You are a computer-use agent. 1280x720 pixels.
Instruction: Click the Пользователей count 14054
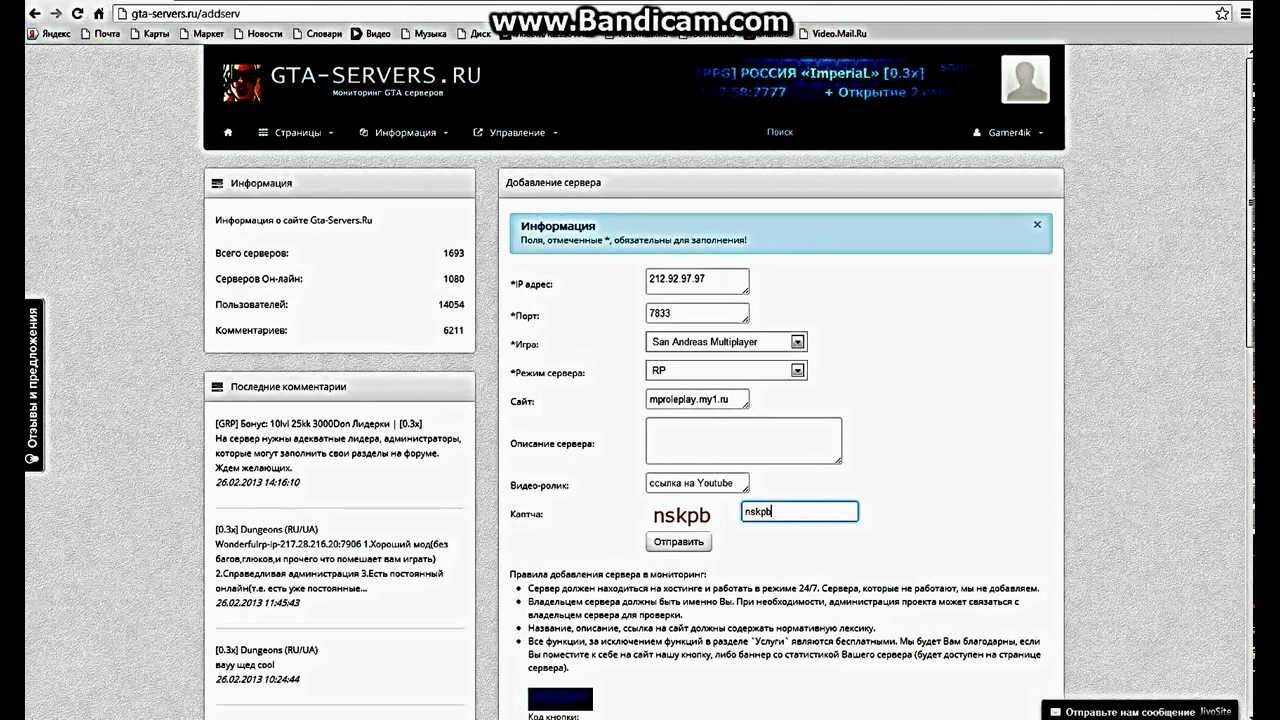click(451, 305)
